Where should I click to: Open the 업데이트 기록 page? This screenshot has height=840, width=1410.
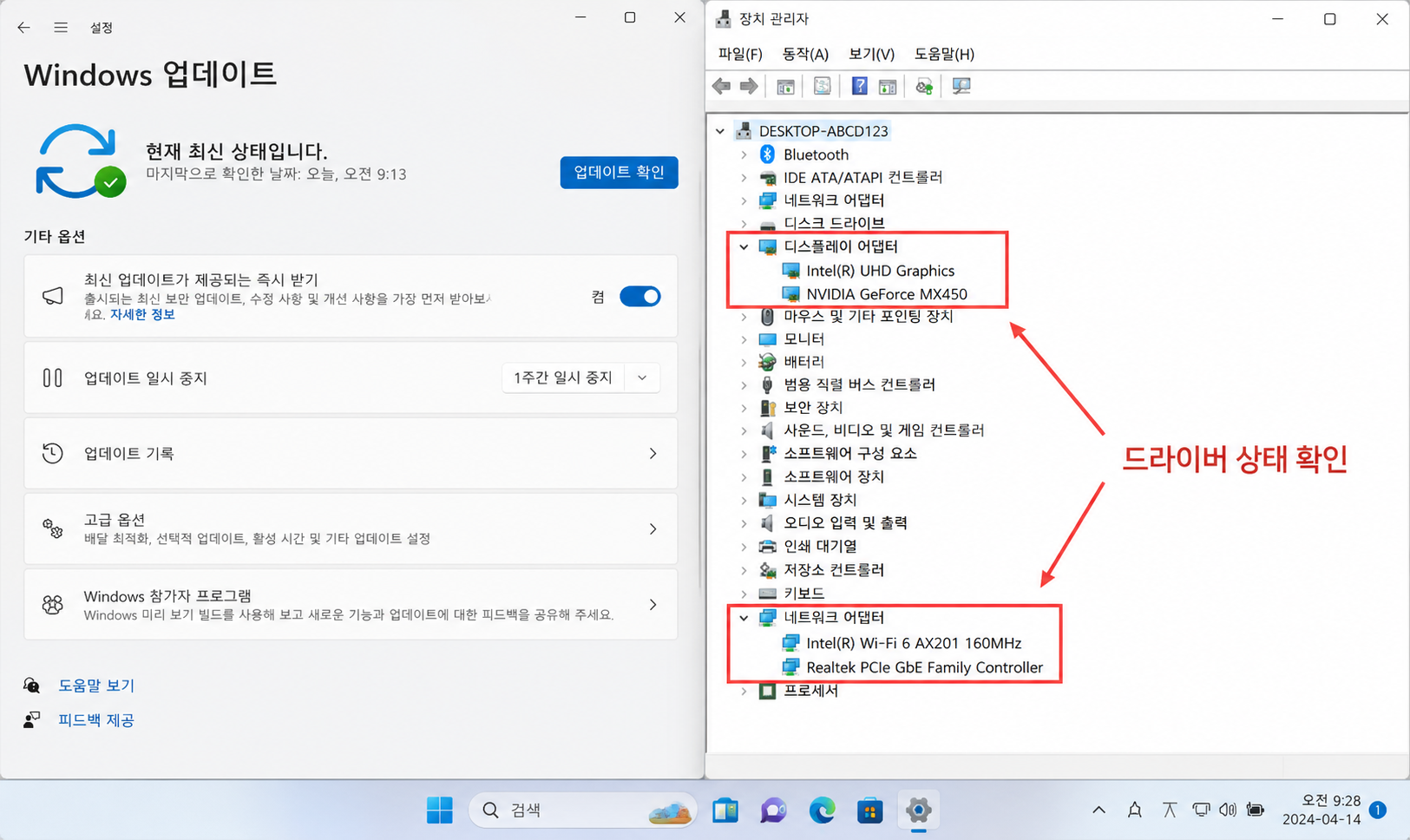(x=351, y=454)
